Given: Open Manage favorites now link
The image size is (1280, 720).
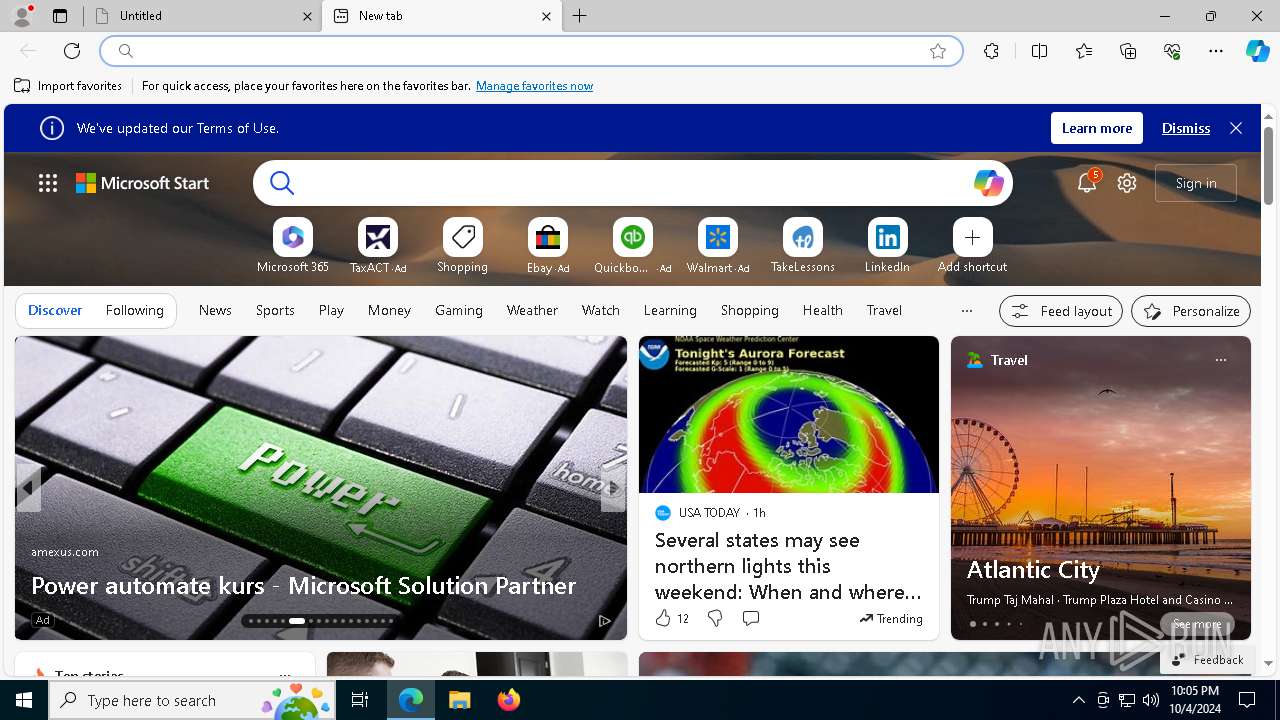Looking at the screenshot, I should tap(534, 86).
